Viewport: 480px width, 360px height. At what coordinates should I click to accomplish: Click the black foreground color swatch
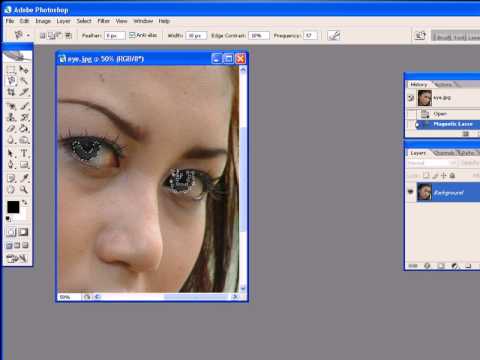pos(13,207)
